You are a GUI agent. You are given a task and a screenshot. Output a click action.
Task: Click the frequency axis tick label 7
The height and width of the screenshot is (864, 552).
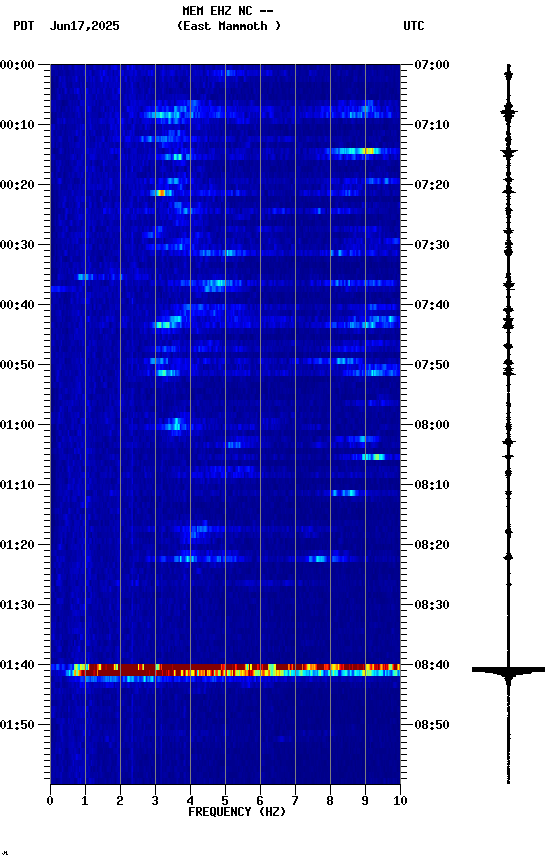point(295,801)
